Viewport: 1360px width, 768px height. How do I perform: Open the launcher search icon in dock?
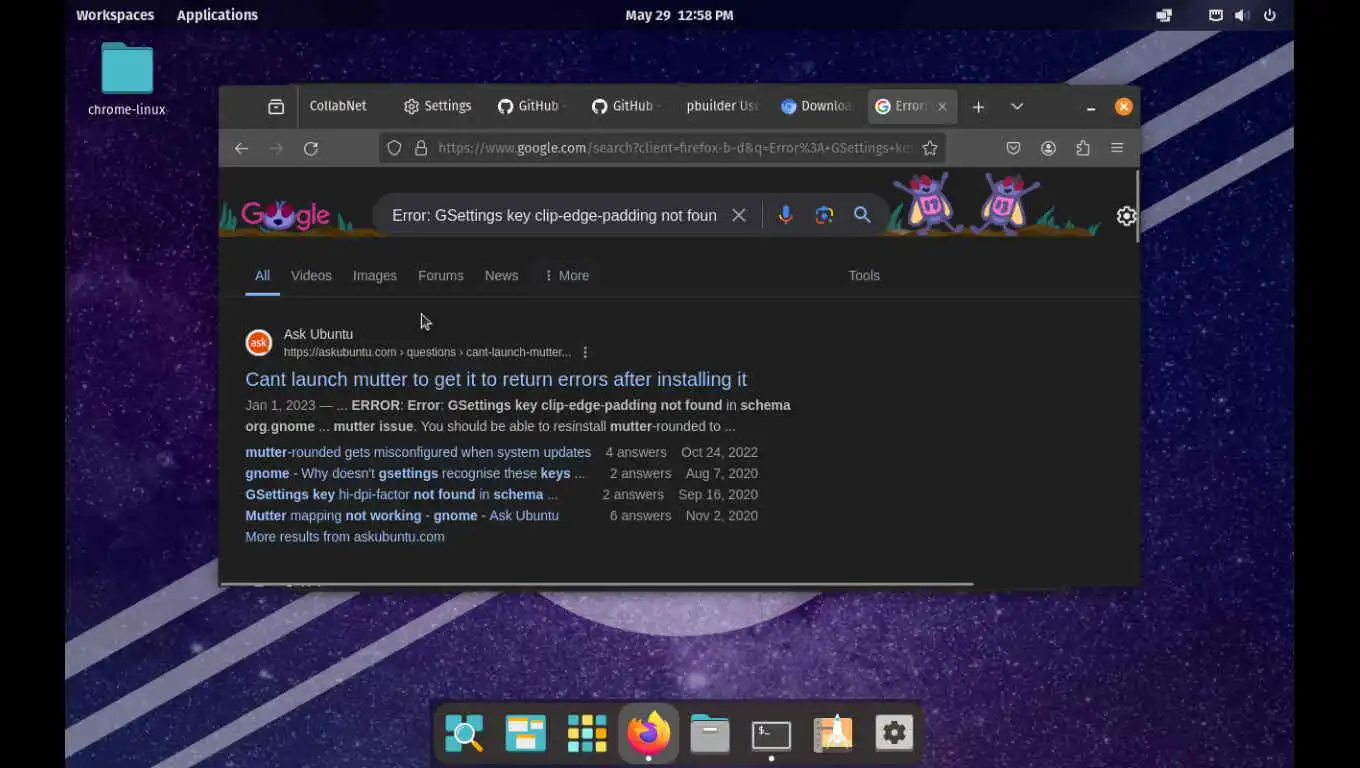click(x=464, y=734)
